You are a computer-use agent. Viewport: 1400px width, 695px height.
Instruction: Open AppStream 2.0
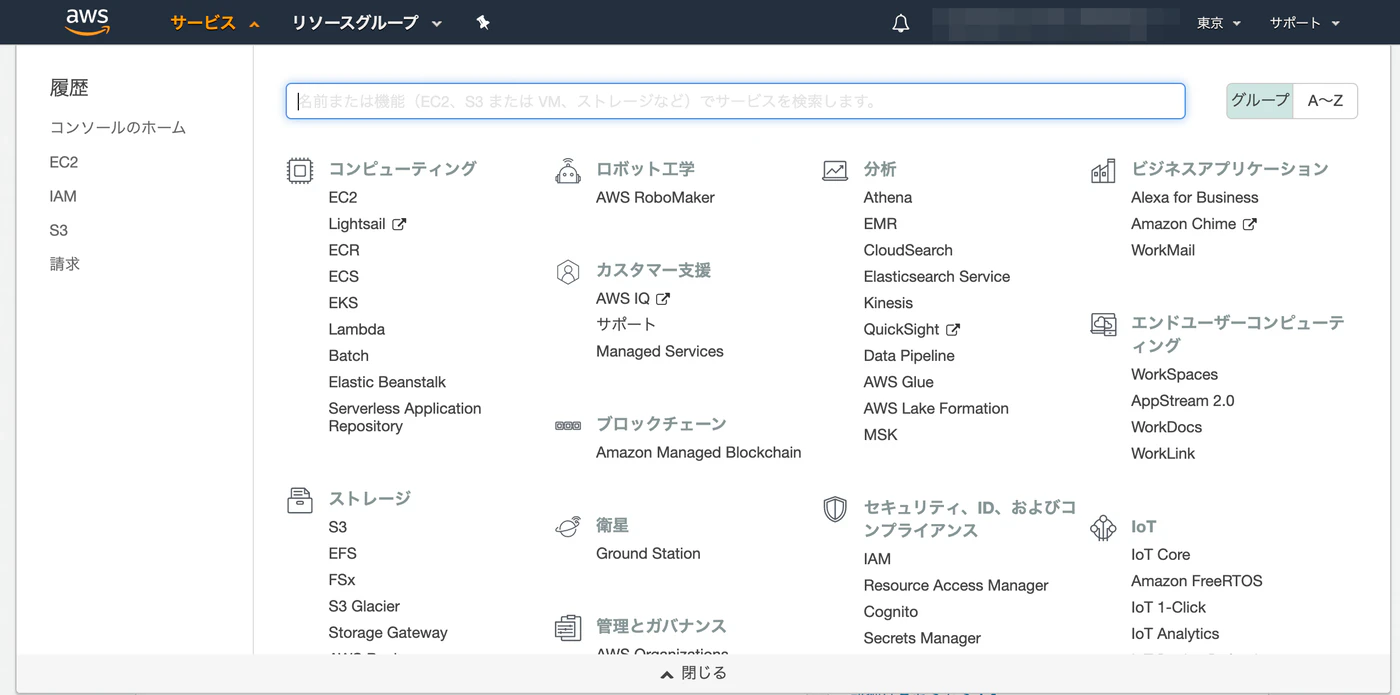coord(1183,400)
